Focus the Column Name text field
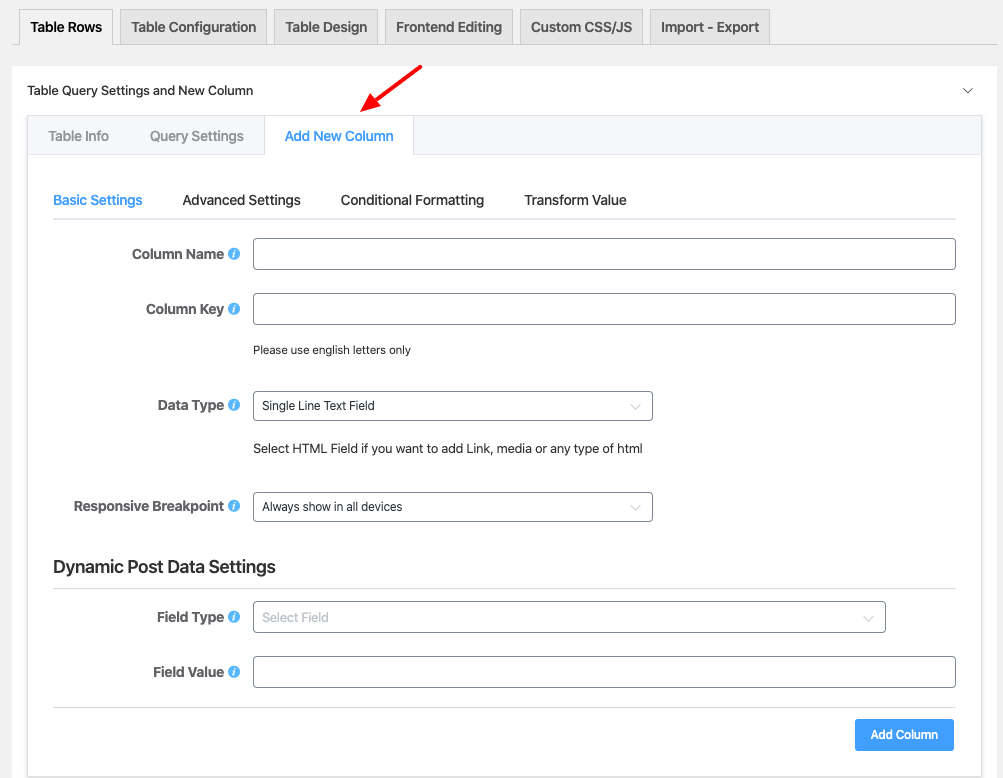The height and width of the screenshot is (778, 1003). (604, 254)
